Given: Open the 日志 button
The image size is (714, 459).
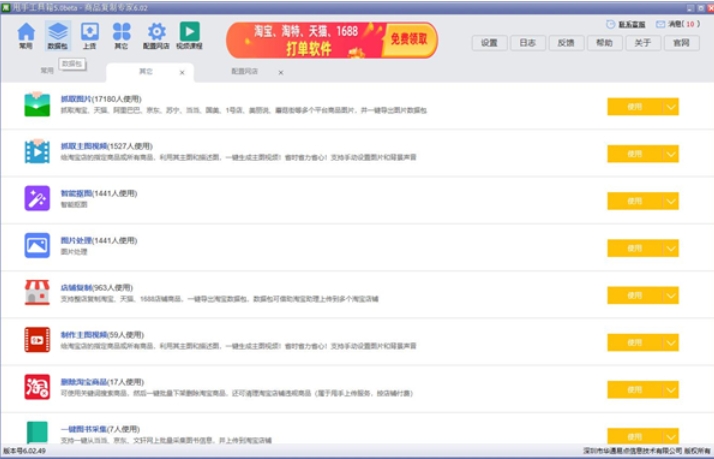Looking at the screenshot, I should pos(528,43).
